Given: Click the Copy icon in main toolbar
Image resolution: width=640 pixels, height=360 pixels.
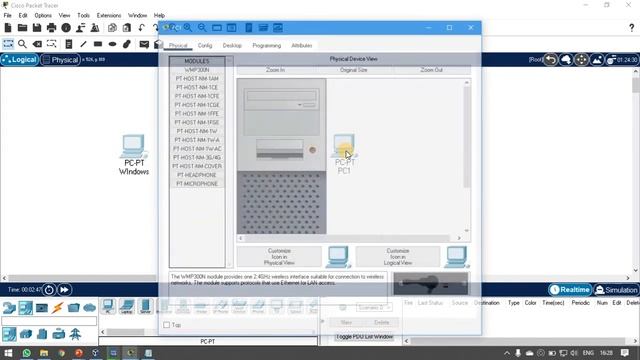Looking at the screenshot, I should coord(112,28).
